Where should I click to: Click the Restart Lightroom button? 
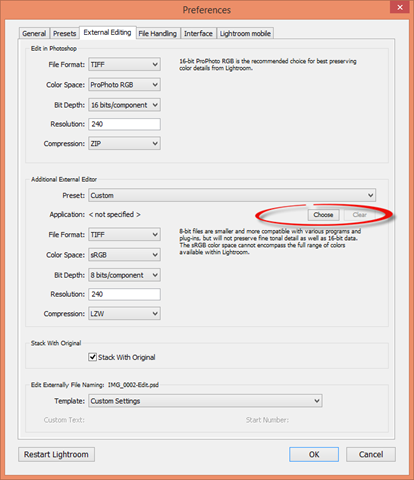56,454
